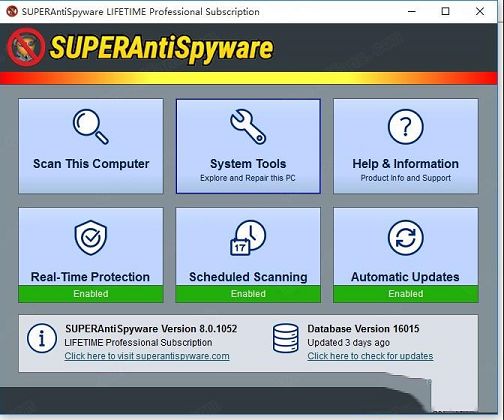Click the magnifying glass scan icon
Screen dimensions: 504x420
(x=91, y=127)
